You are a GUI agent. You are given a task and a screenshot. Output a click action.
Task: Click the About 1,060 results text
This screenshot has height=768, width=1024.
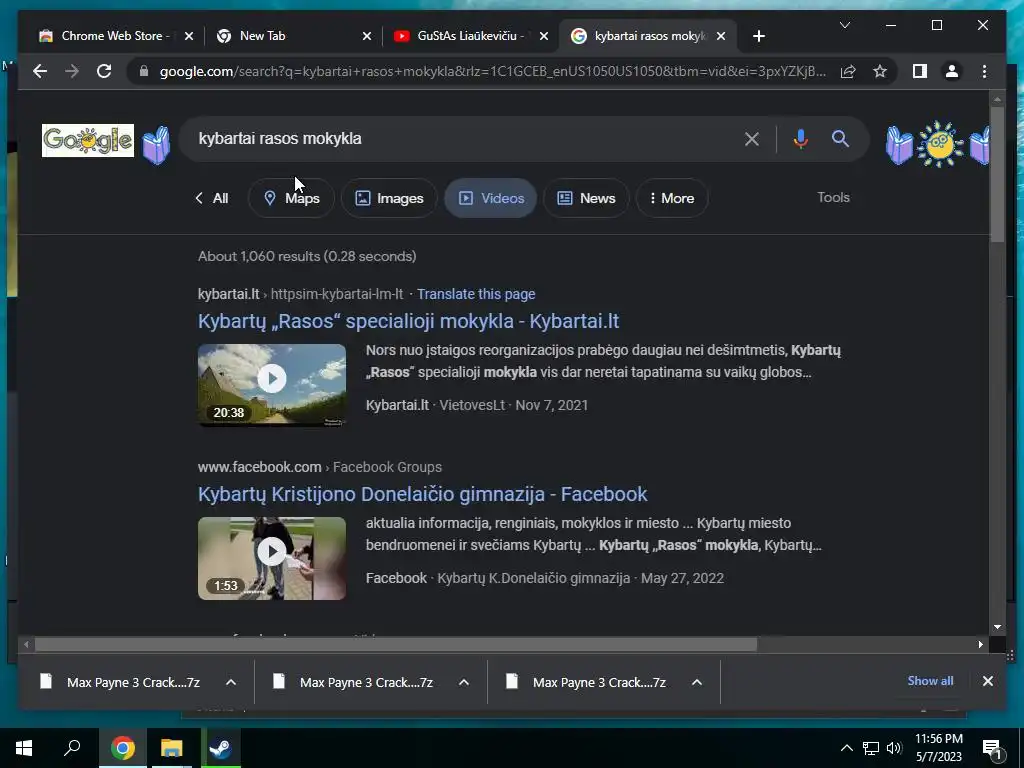pos(307,256)
